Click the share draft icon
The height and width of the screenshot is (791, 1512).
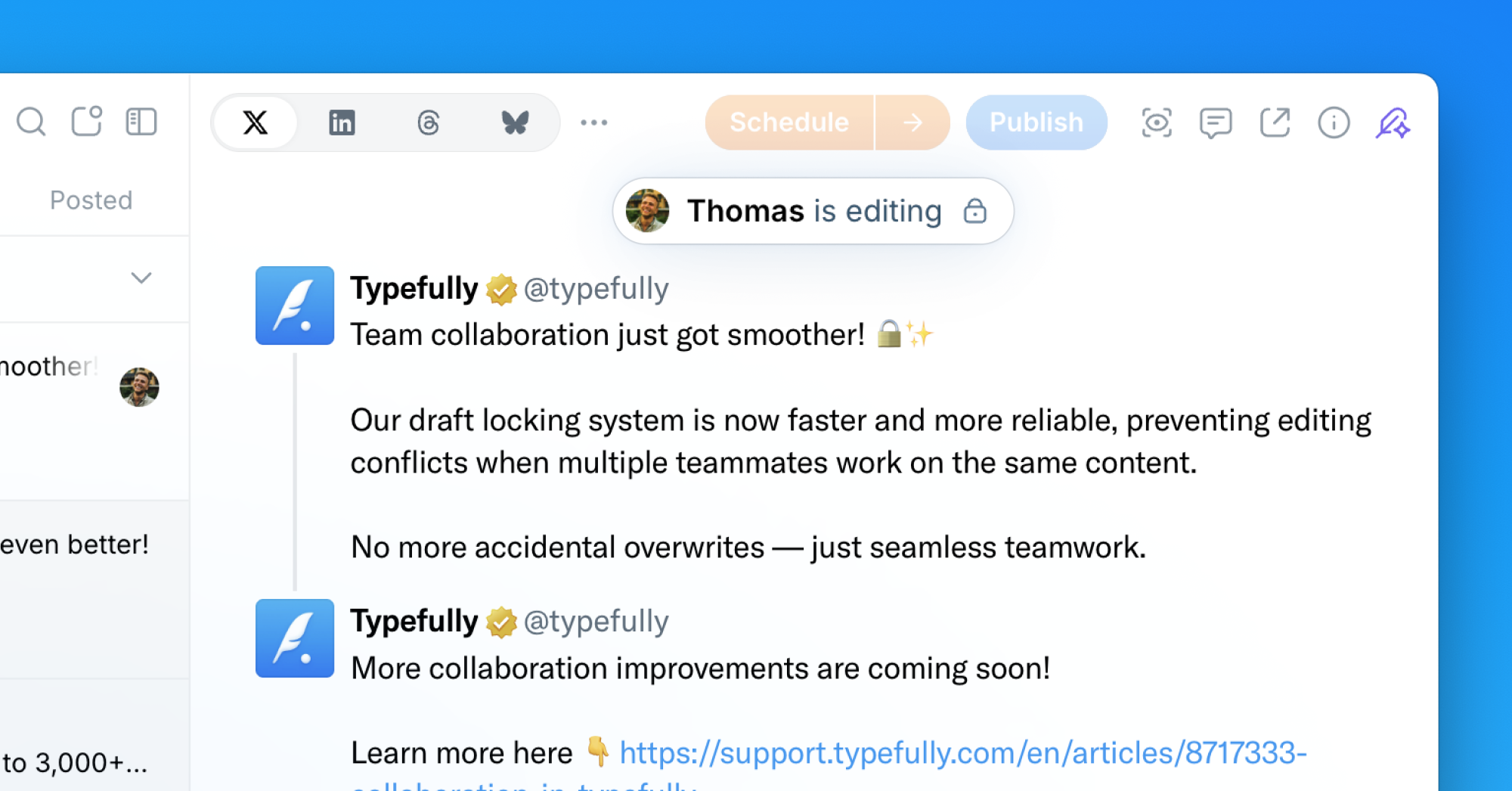coord(1275,123)
